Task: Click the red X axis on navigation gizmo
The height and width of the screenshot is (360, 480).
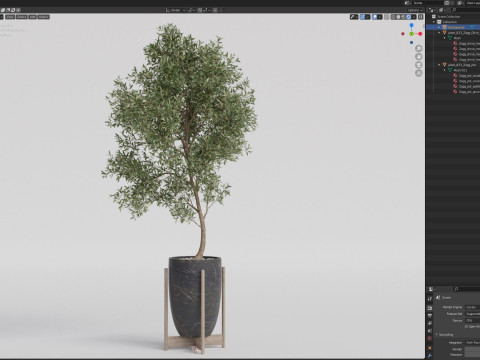Action: click(420, 34)
